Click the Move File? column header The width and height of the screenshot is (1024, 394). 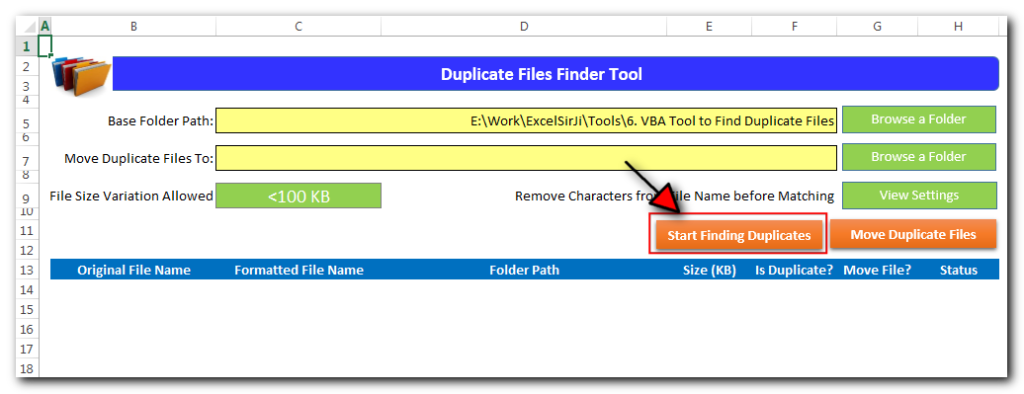877,270
